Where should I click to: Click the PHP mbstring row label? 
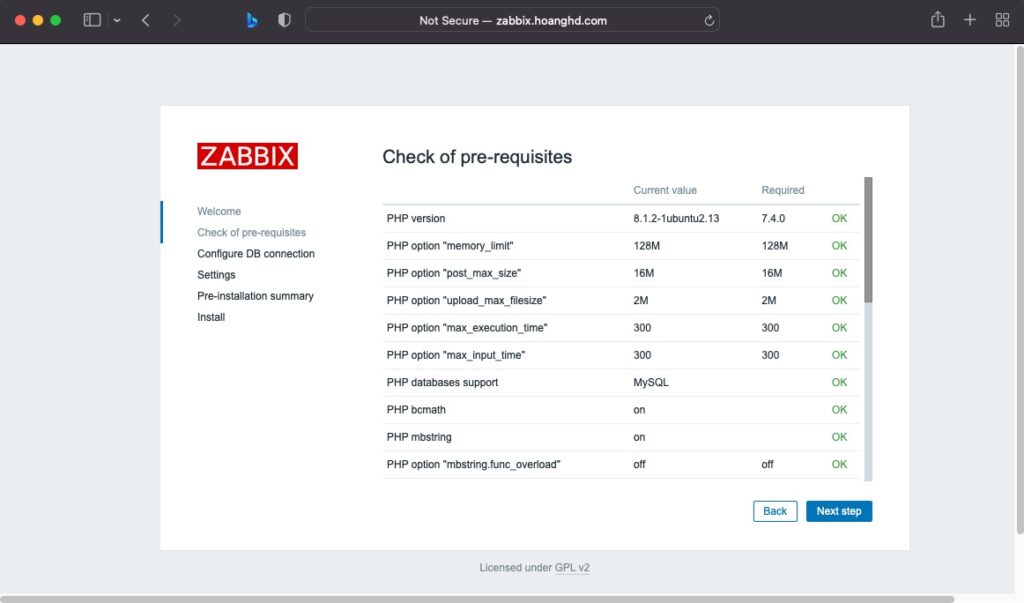click(419, 437)
